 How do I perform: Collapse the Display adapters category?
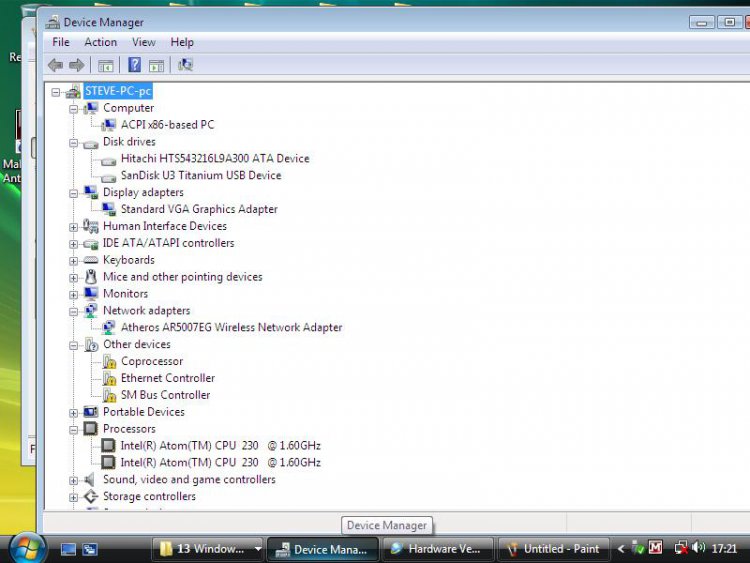pyautogui.click(x=73, y=193)
